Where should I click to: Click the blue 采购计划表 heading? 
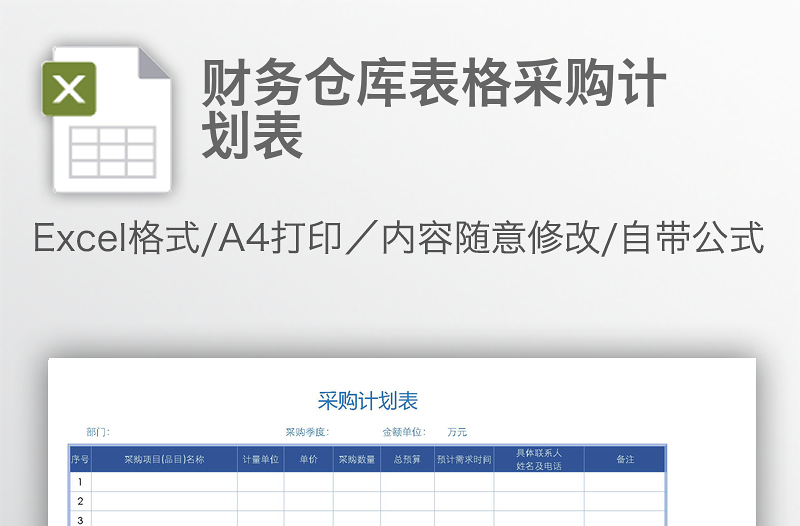368,401
